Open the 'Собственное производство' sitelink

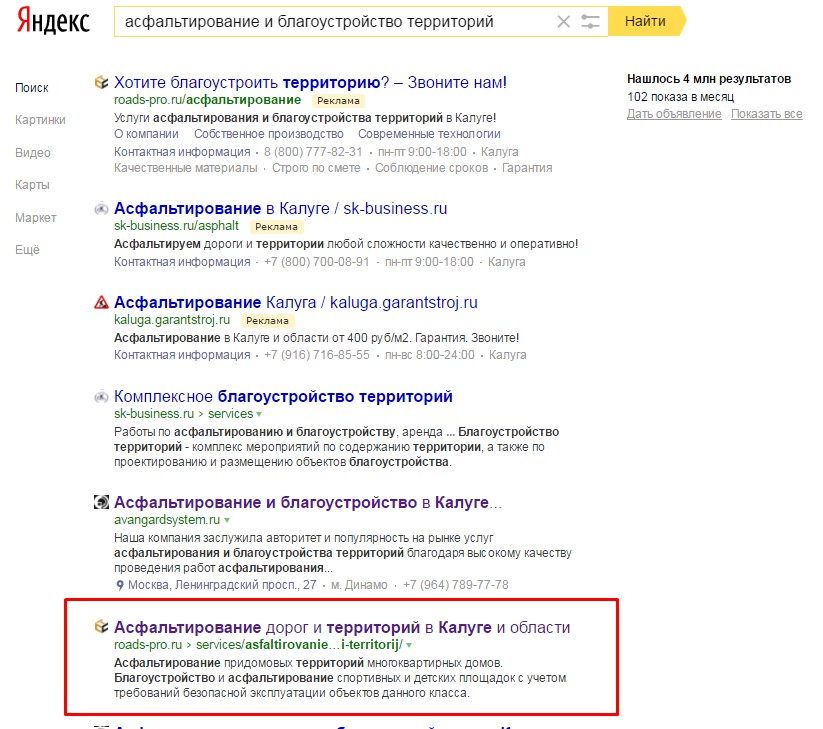(x=269, y=134)
